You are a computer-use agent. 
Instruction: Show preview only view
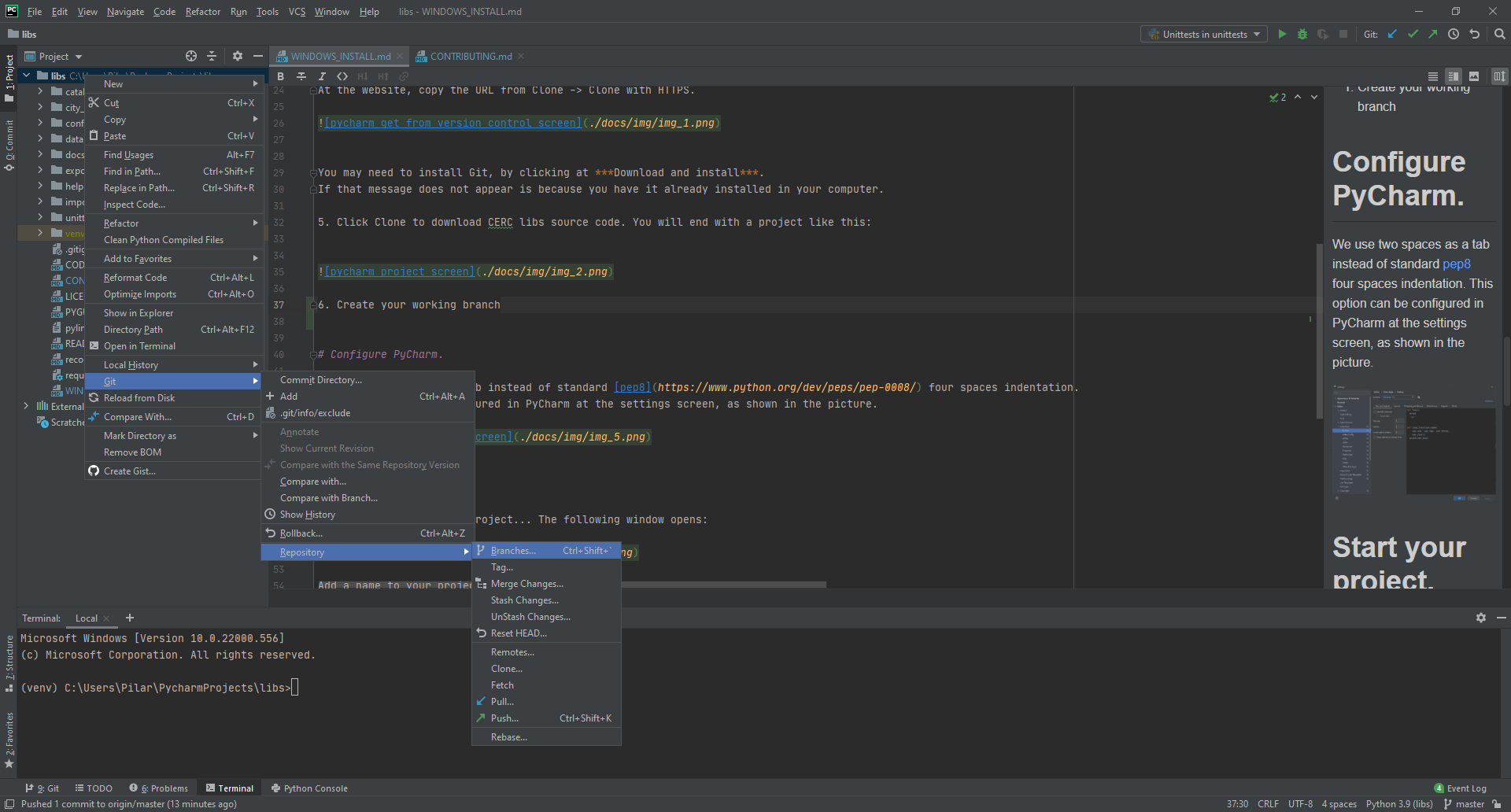click(x=1474, y=76)
